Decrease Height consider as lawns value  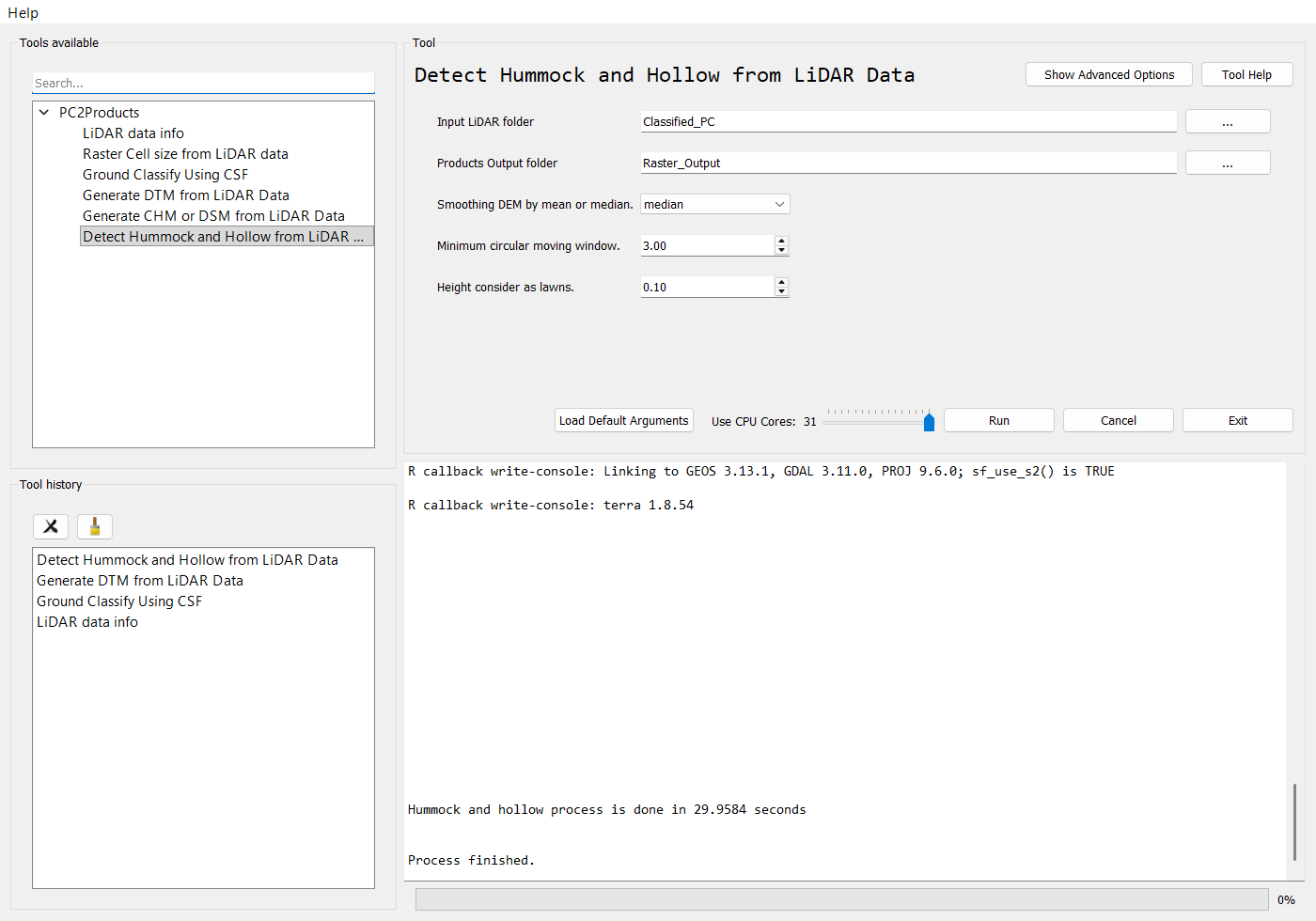[x=781, y=291]
